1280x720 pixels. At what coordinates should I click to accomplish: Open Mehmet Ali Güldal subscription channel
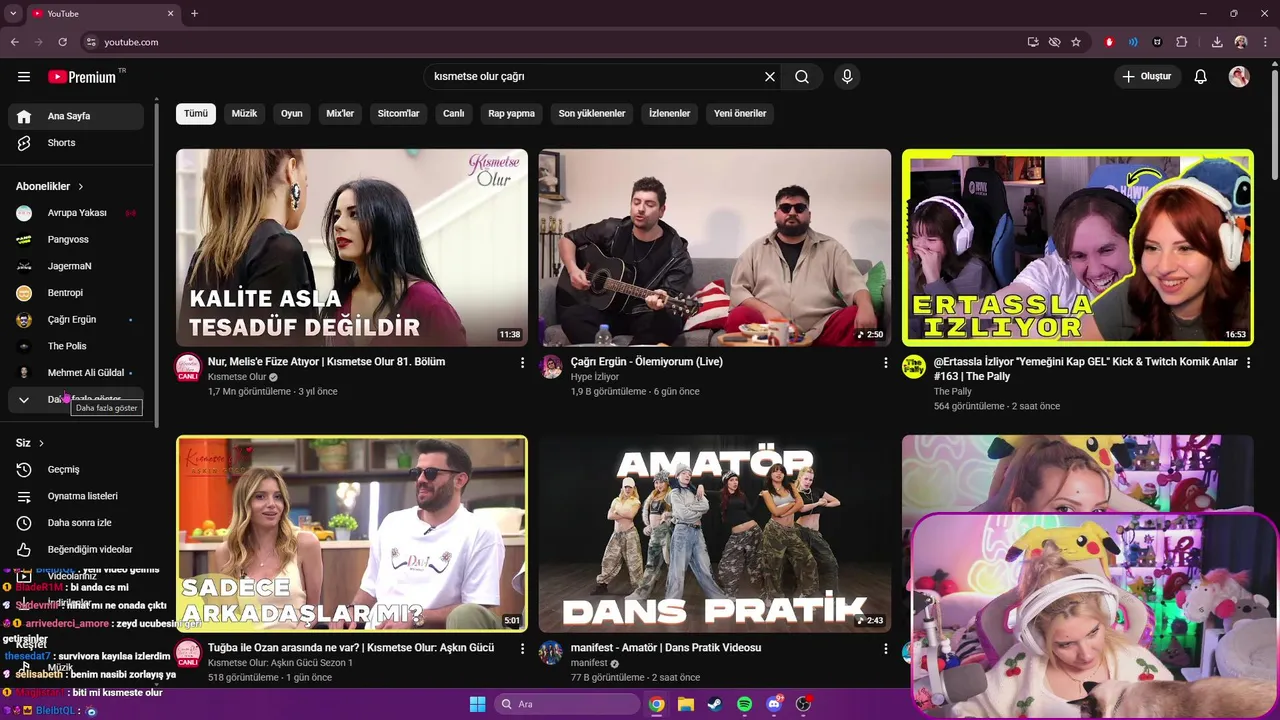(x=76, y=373)
